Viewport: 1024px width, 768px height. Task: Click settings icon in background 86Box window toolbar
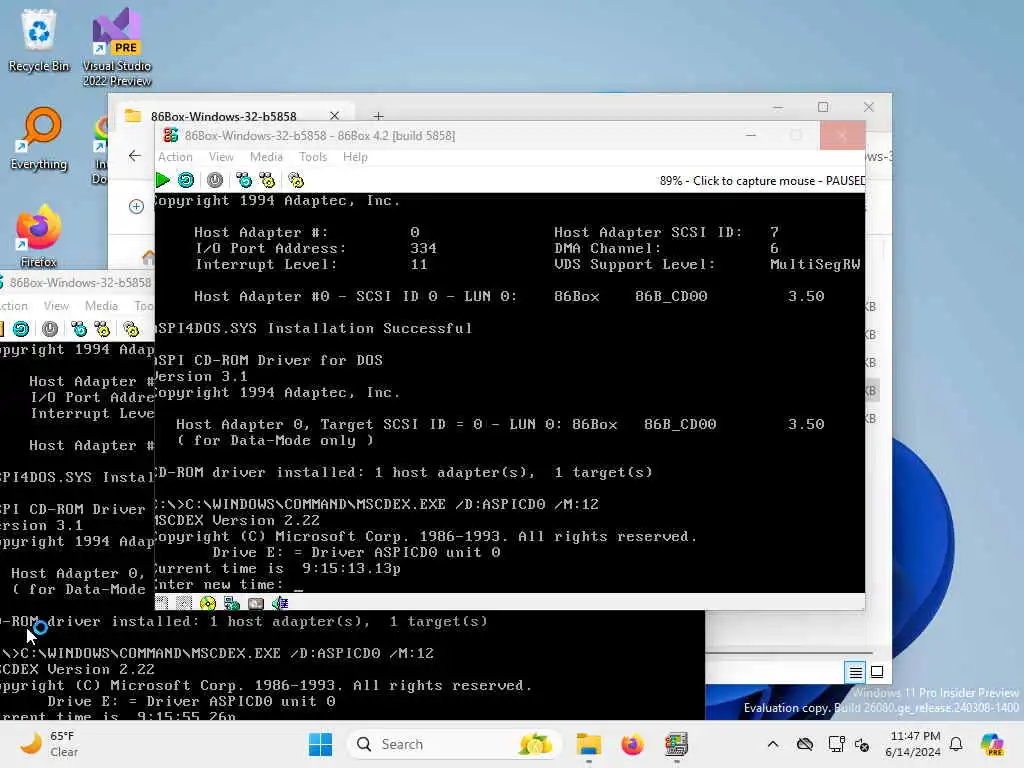131,328
